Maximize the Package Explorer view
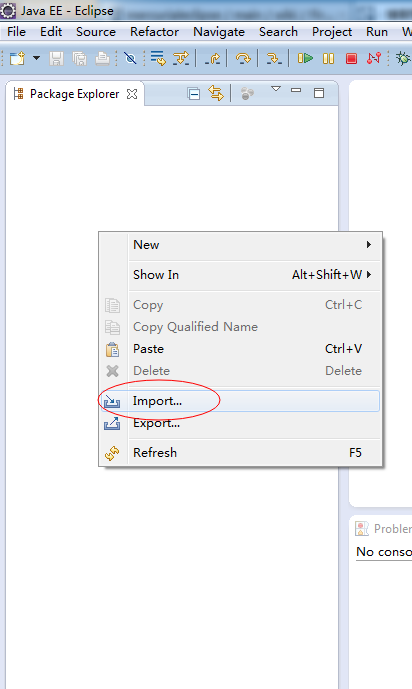Image resolution: width=412 pixels, height=689 pixels. pos(319,93)
